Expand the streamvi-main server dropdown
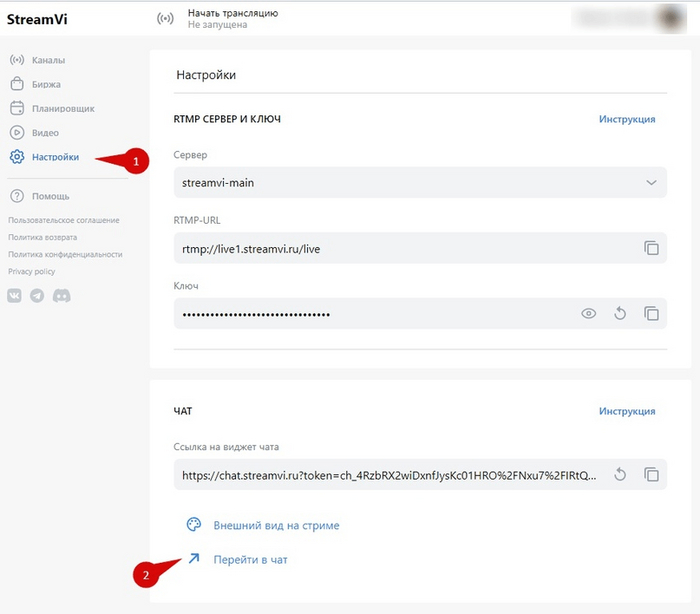The image size is (700, 614). 420,182
